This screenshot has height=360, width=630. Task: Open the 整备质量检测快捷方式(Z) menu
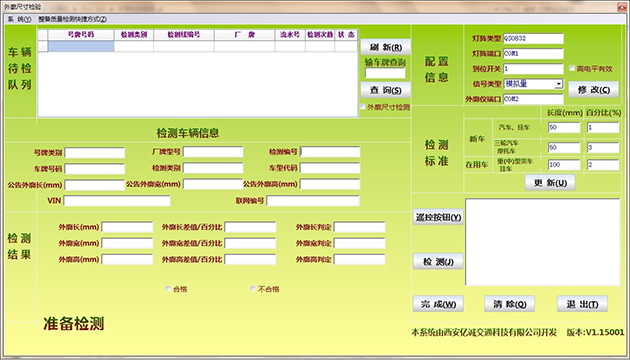point(73,19)
